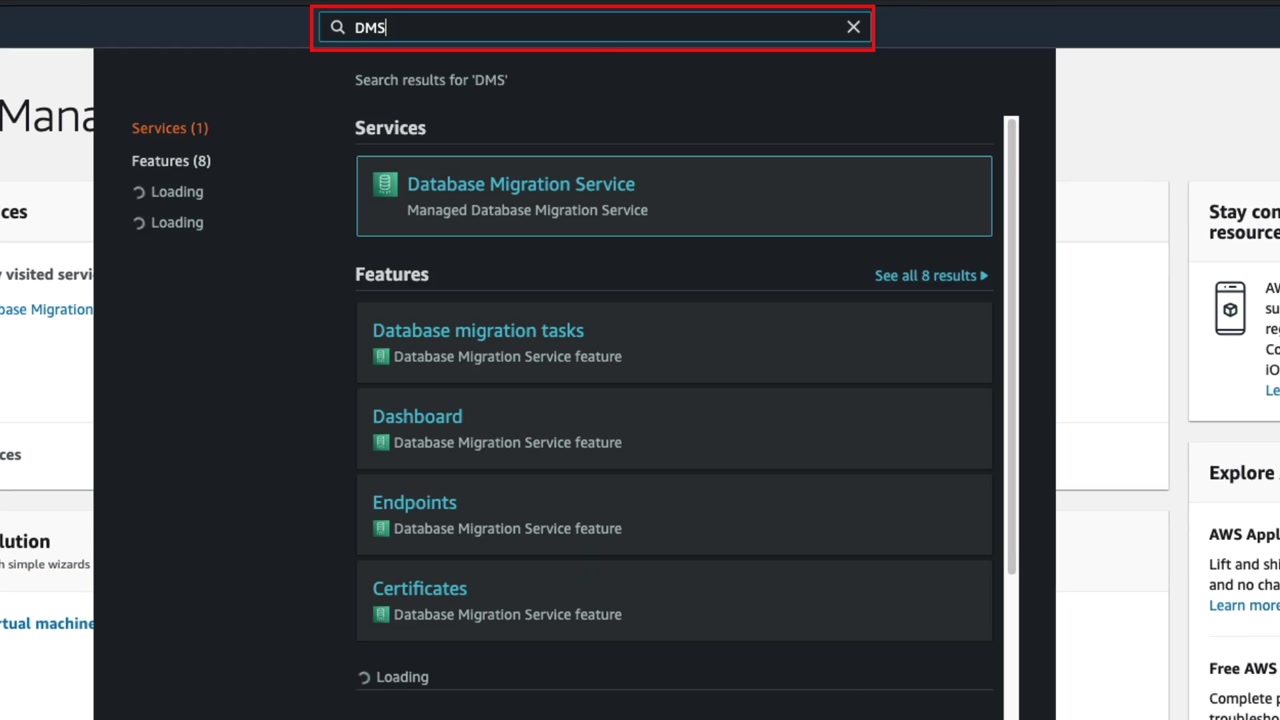Click icon beside Database migration tasks

(381, 357)
